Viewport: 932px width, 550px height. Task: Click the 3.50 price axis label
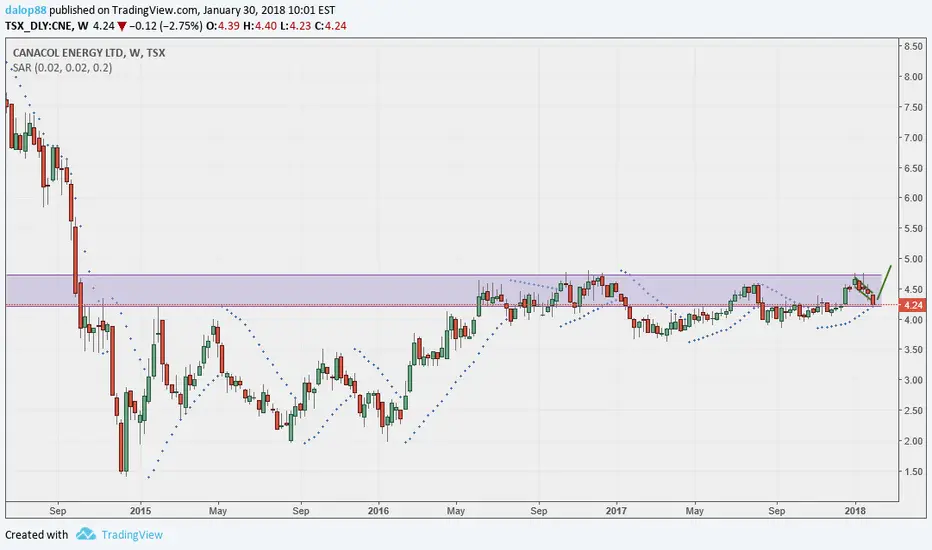pos(913,350)
